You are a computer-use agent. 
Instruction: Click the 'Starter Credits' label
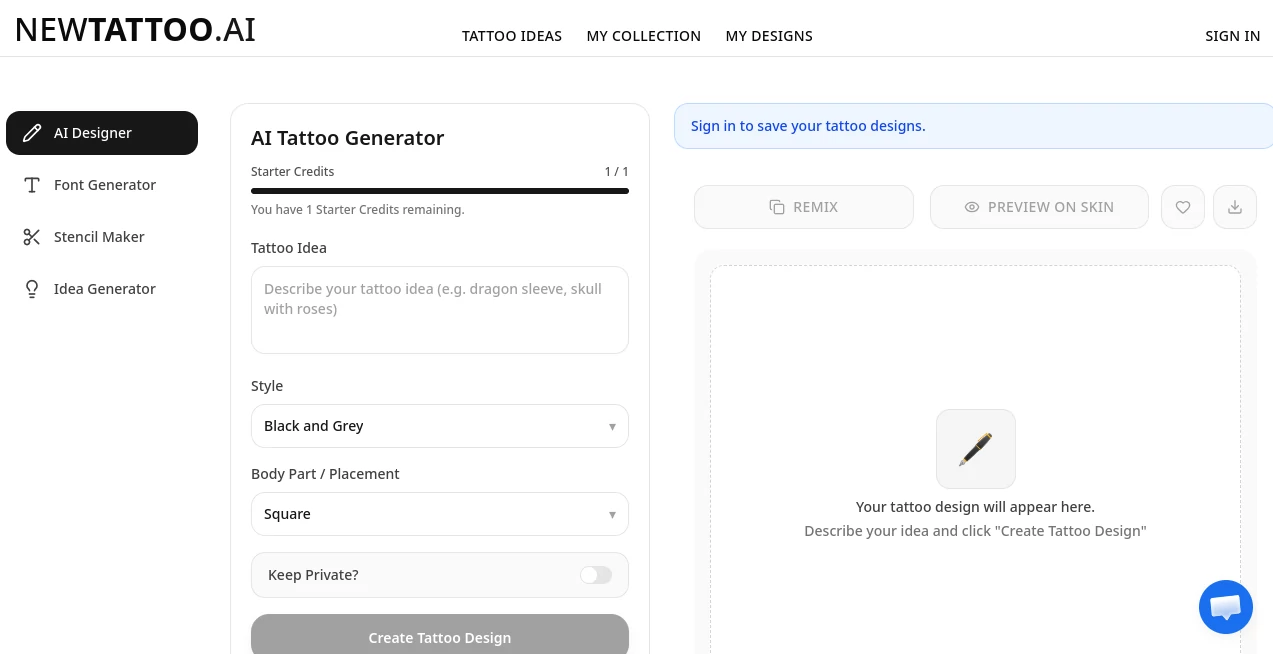[292, 172]
